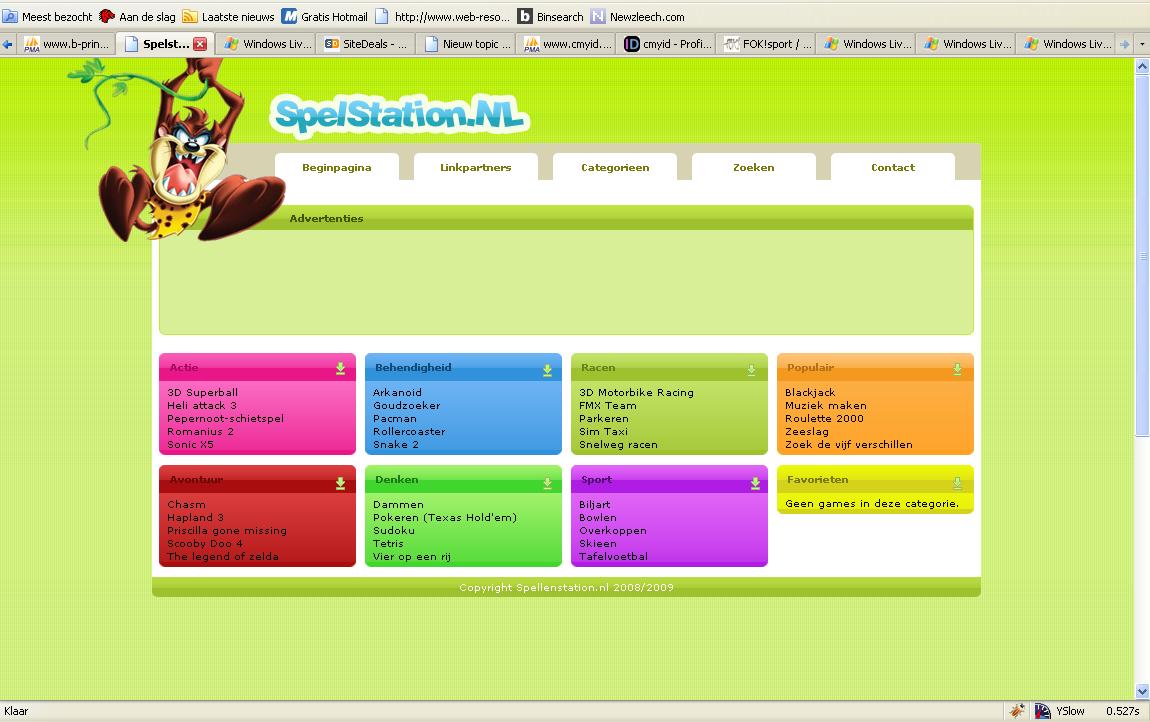
Task: Open the Snake 2 game link
Action: coord(395,445)
